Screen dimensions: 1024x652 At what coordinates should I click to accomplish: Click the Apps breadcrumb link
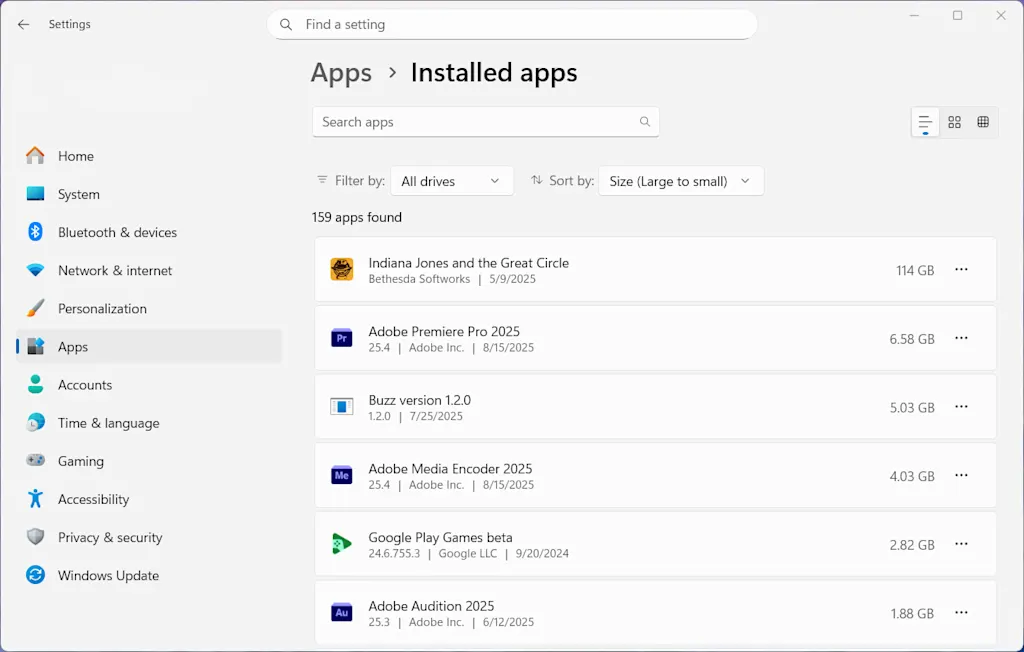click(341, 73)
